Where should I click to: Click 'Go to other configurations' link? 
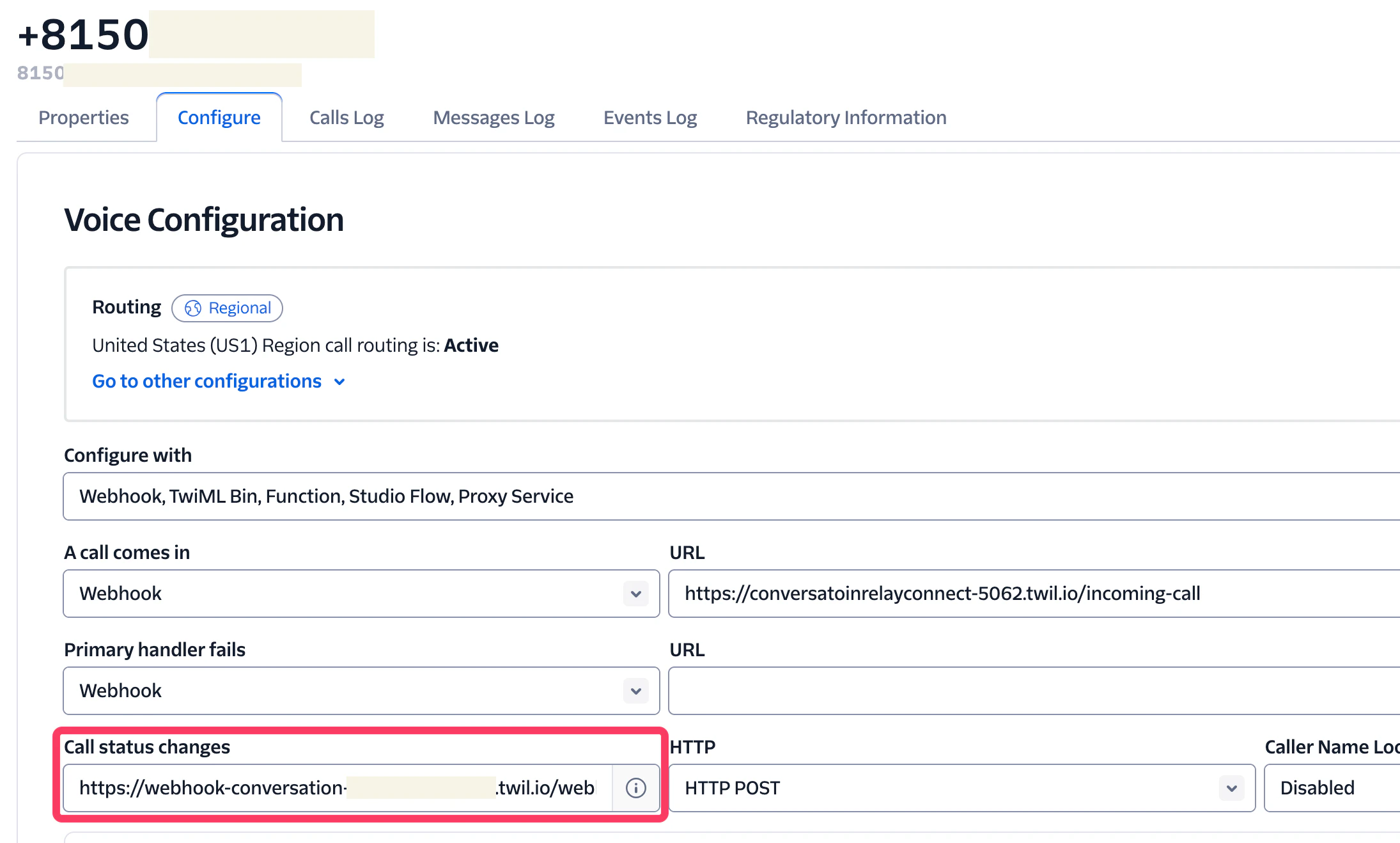(206, 381)
